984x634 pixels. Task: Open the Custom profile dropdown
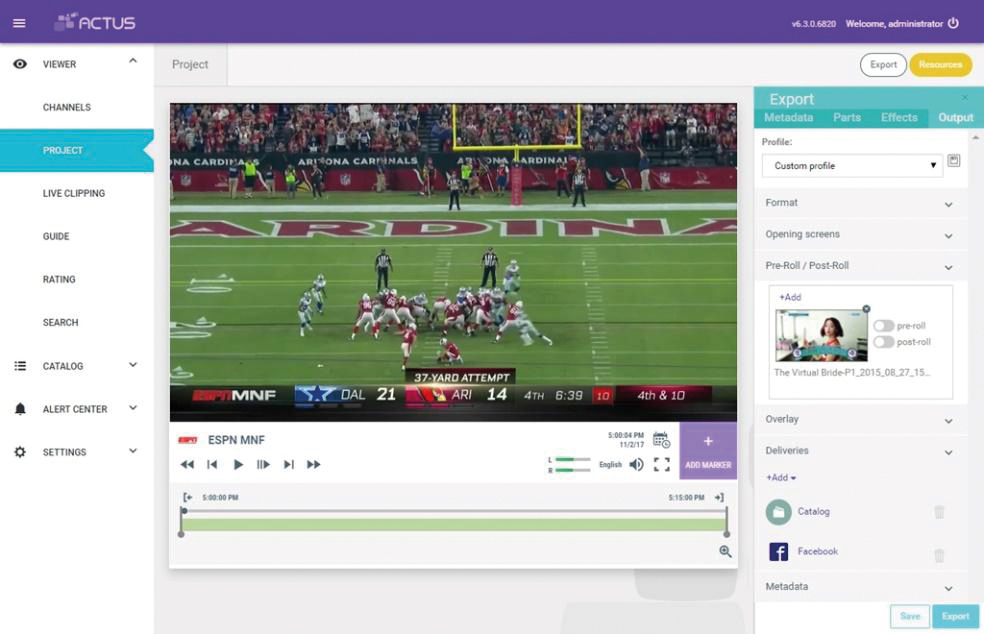[852, 166]
